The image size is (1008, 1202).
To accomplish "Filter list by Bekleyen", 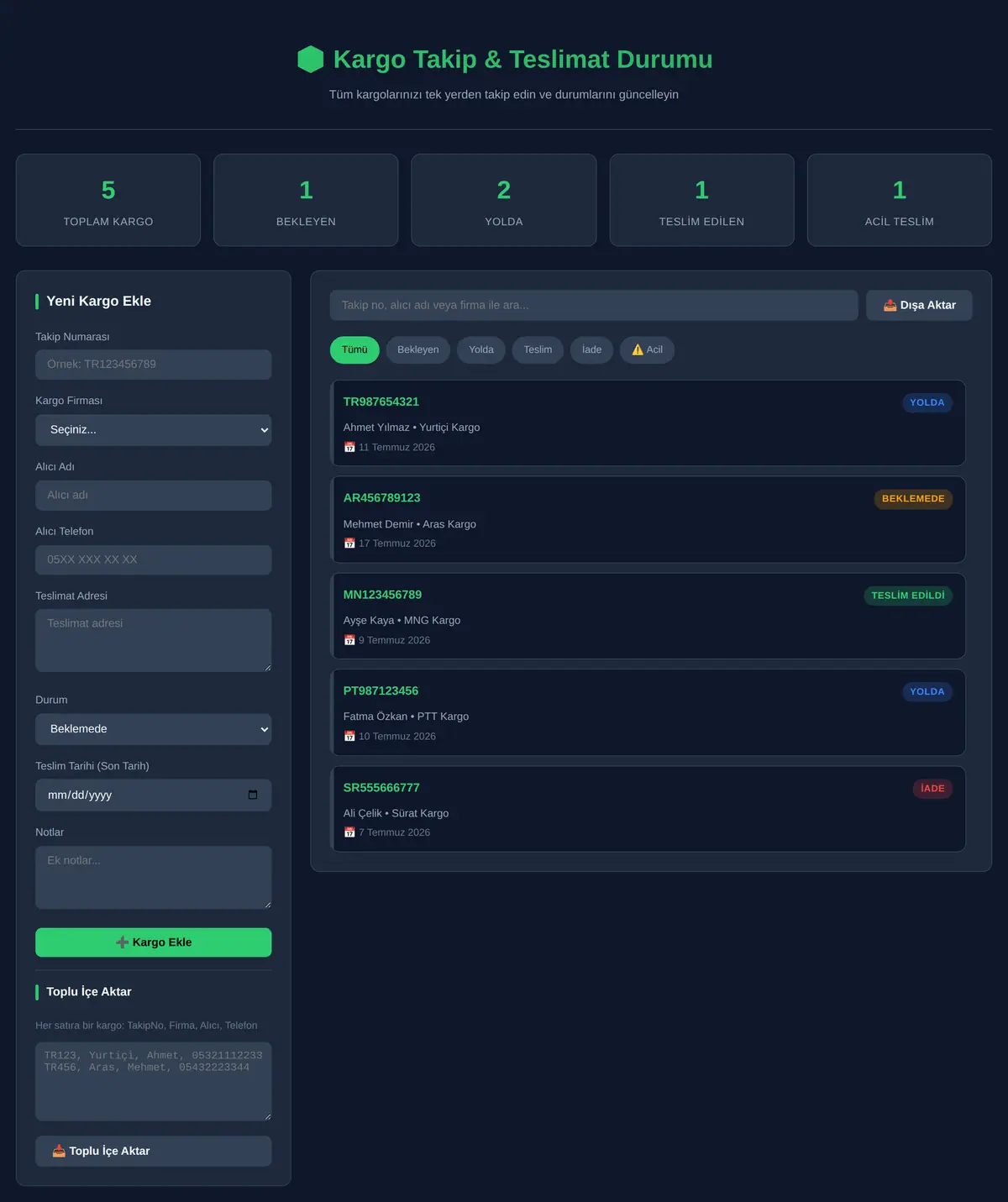I will [x=418, y=349].
